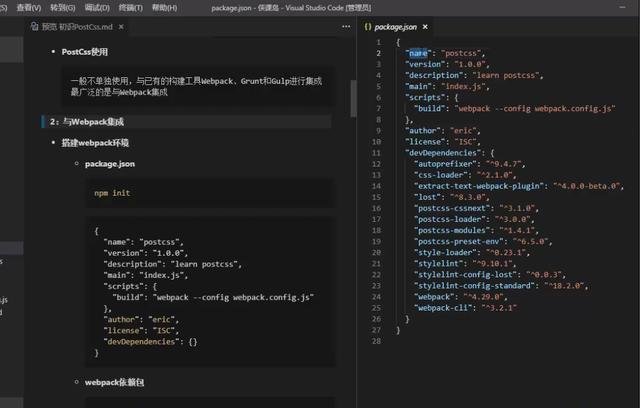
Task: Minimize the Visual Studio Code window
Action: (622, 7)
